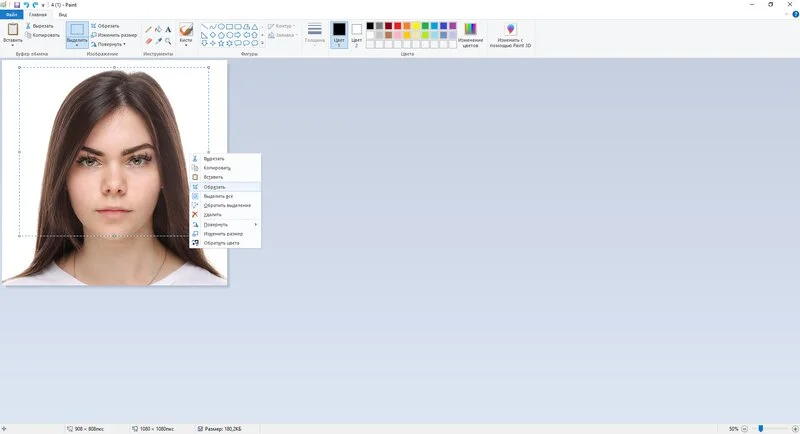Choose the line shape
Image resolution: width=800 pixels, height=434 pixels.
(204, 27)
